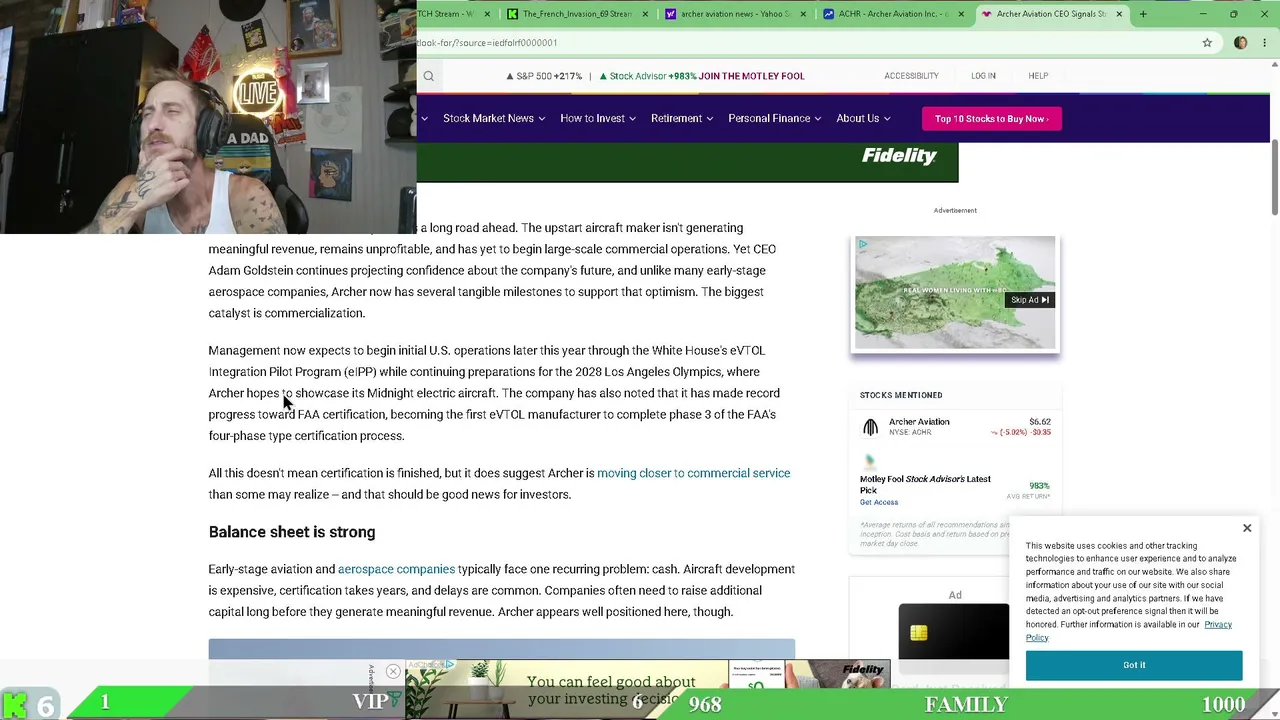Screen dimensions: 1280x720
Task: Click the chart favicon on the ACHR tab
Action: [829, 14]
